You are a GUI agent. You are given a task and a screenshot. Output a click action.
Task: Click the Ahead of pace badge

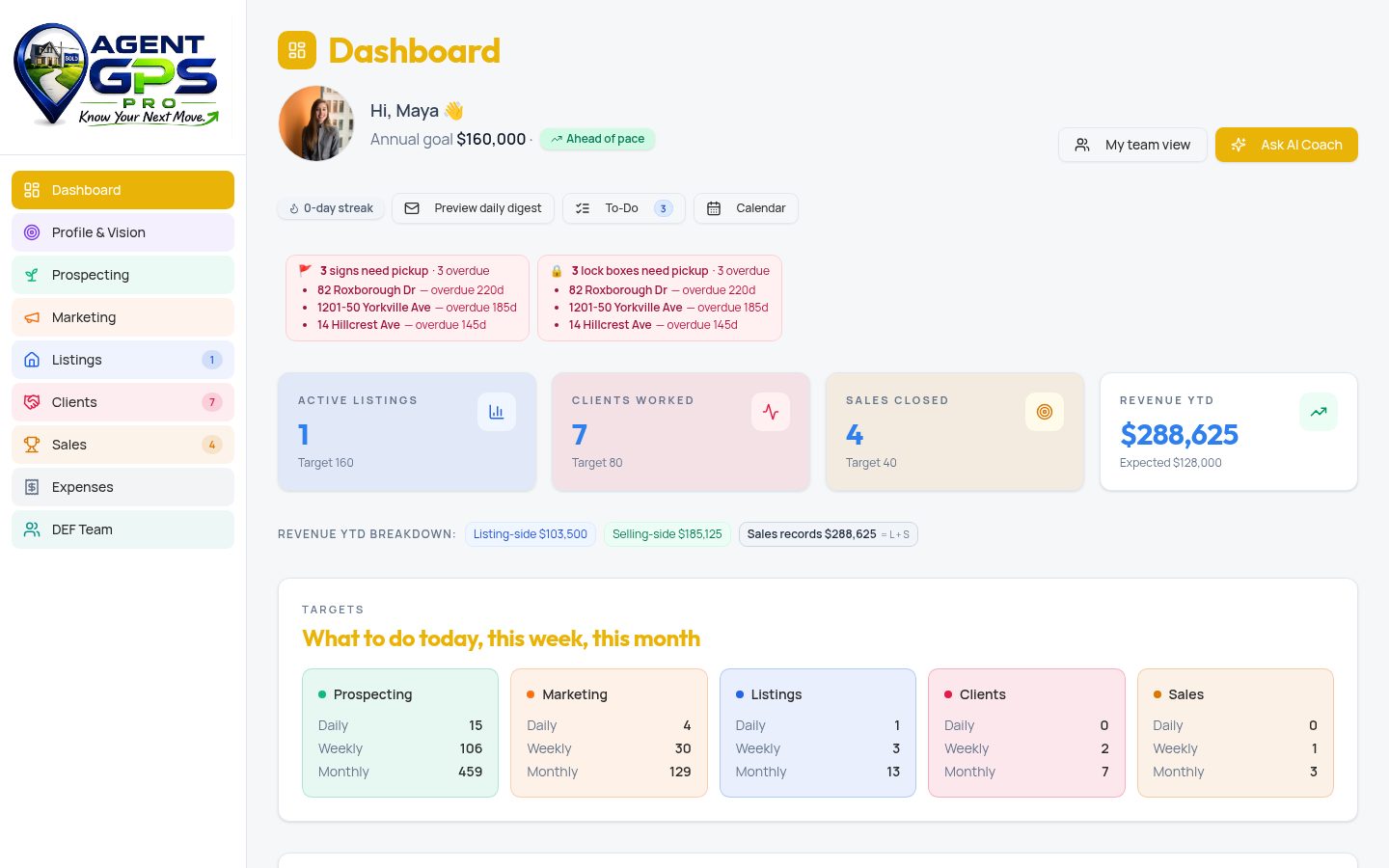pyautogui.click(x=598, y=139)
